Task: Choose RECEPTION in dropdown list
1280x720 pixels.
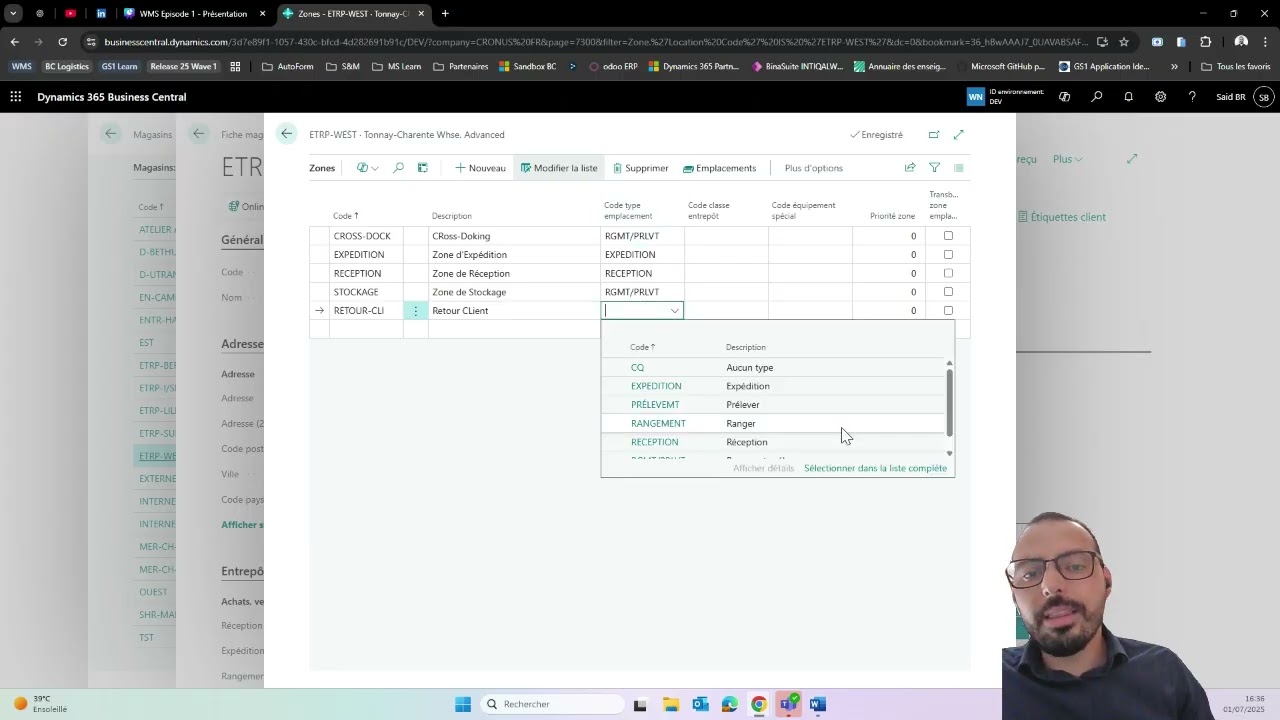Action: [x=654, y=442]
